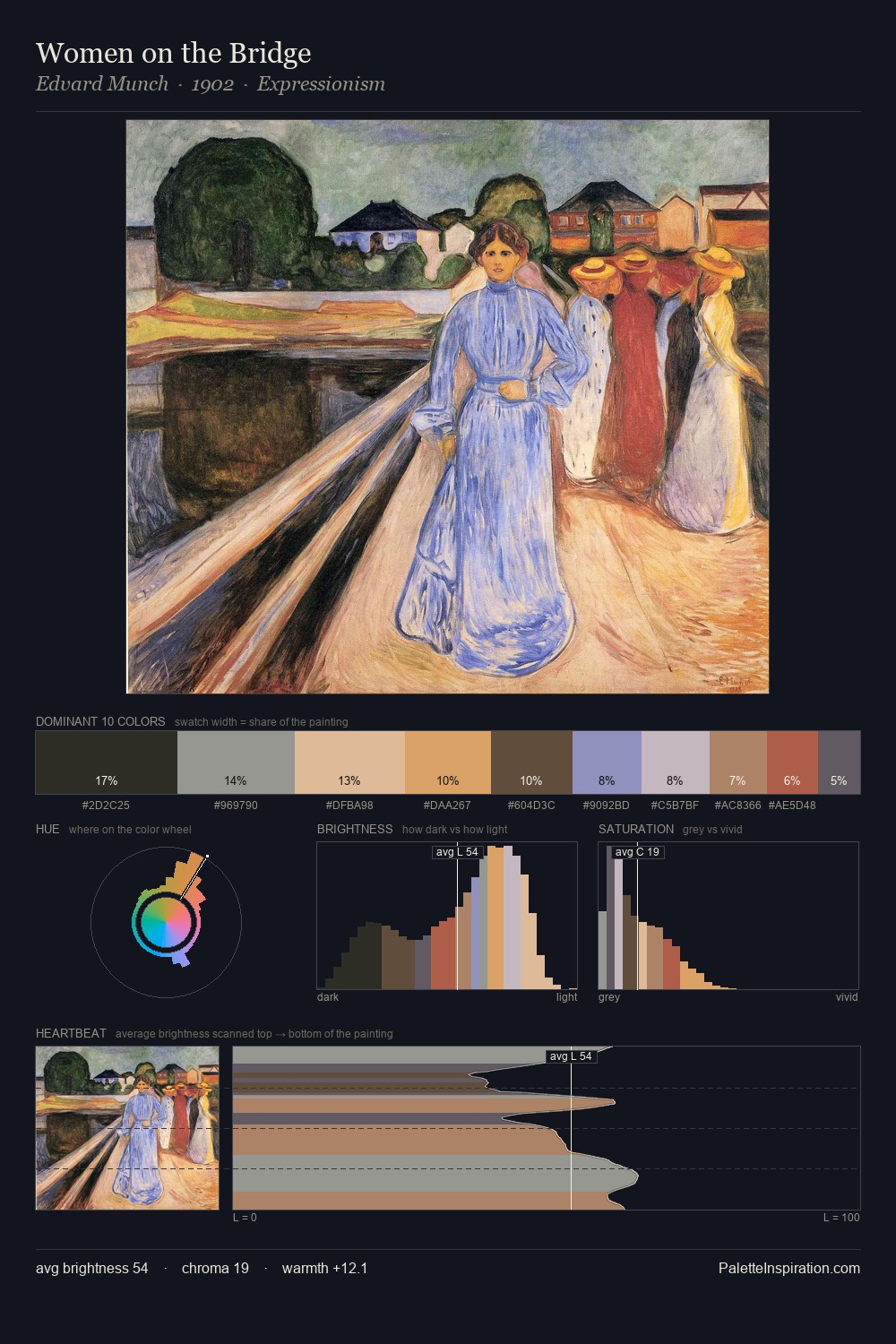Click the heartbeat brightness profile chart
Screen dimensions: 896x1344
coord(547,1128)
